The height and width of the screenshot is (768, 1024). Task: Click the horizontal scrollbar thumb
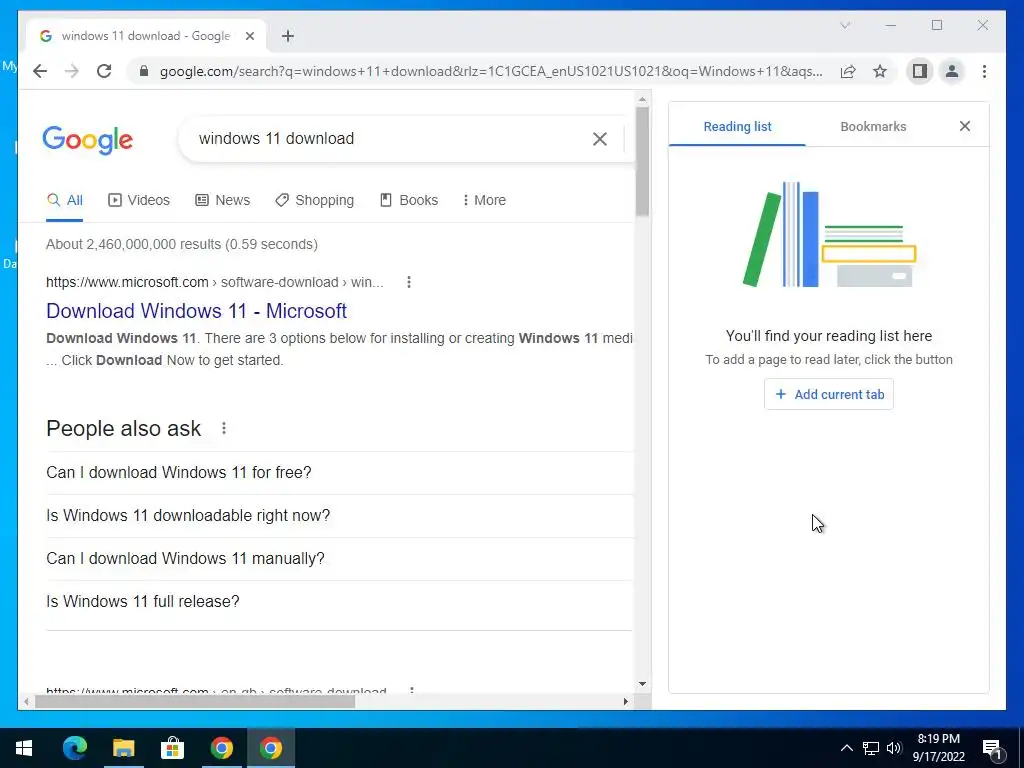(x=195, y=701)
